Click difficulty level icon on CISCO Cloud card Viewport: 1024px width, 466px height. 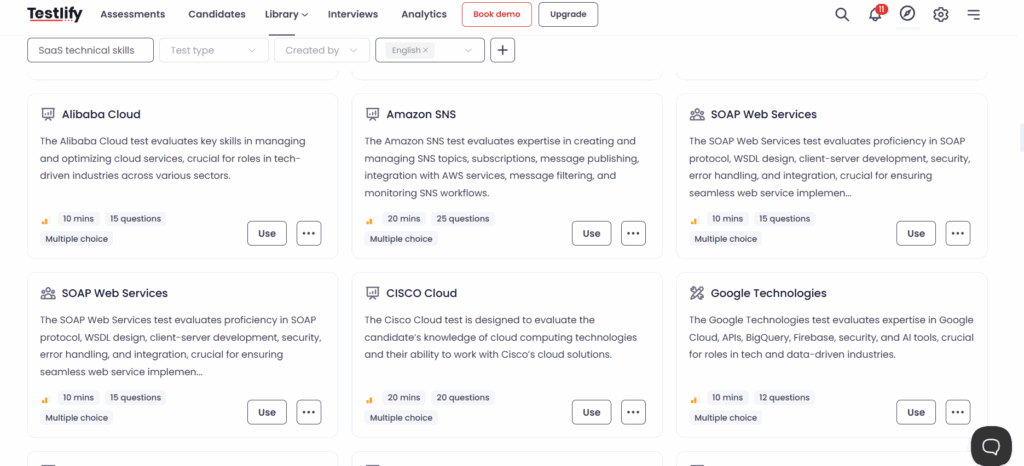[x=370, y=399]
